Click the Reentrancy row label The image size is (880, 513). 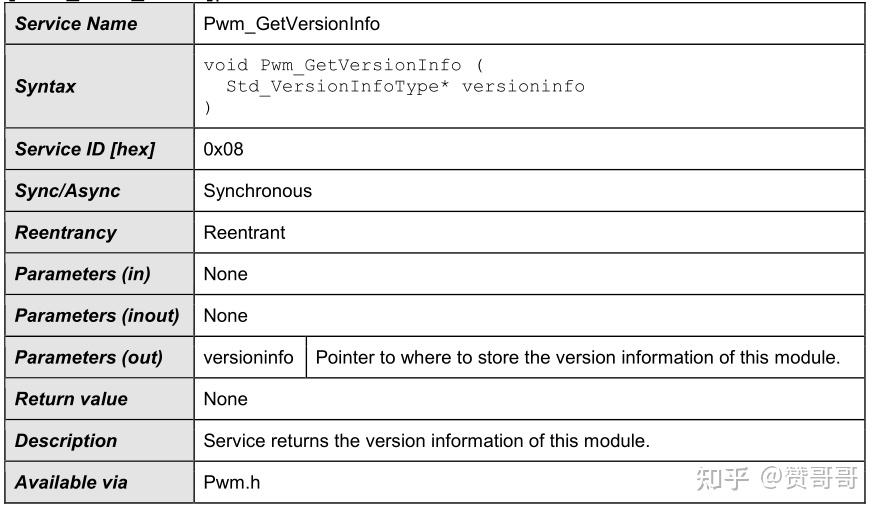tap(66, 232)
